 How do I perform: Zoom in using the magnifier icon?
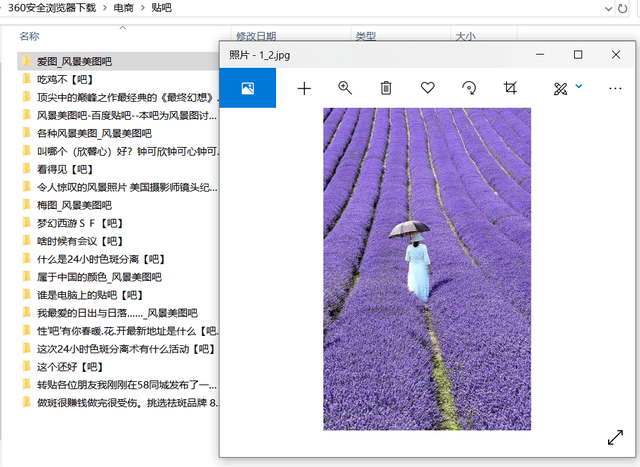(345, 88)
